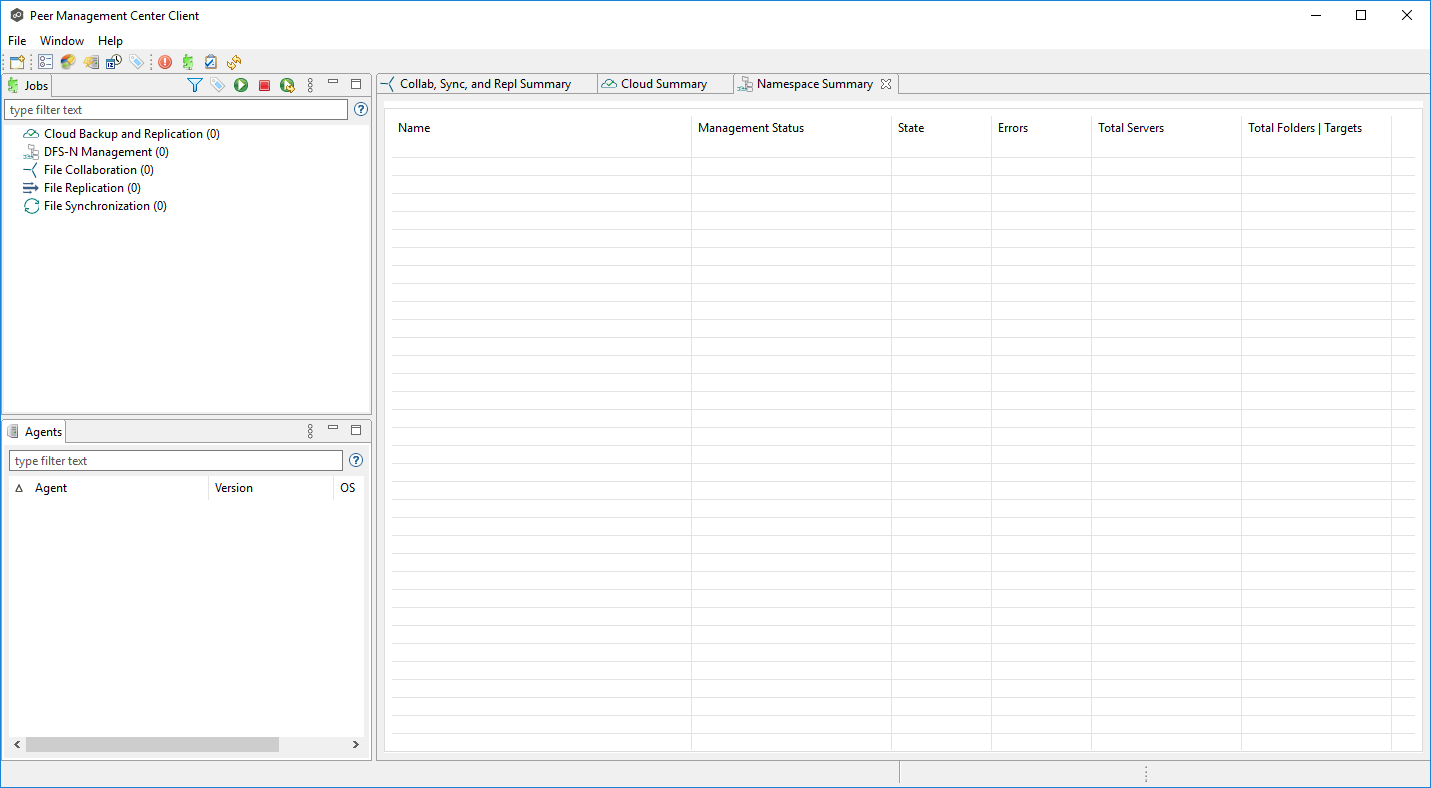
Task: Open the Window menu
Action: click(x=62, y=41)
